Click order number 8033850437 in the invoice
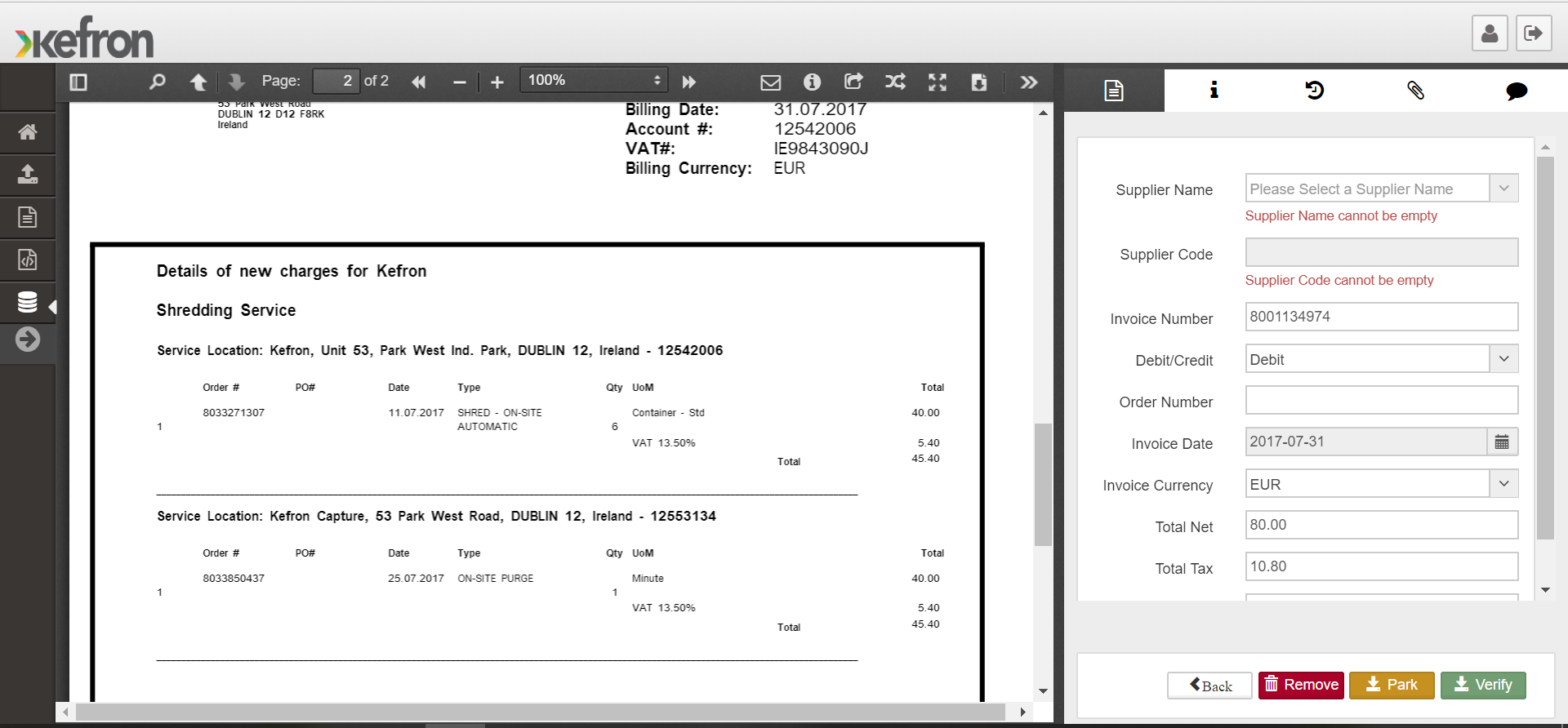This screenshot has width=1568, height=728. (234, 579)
